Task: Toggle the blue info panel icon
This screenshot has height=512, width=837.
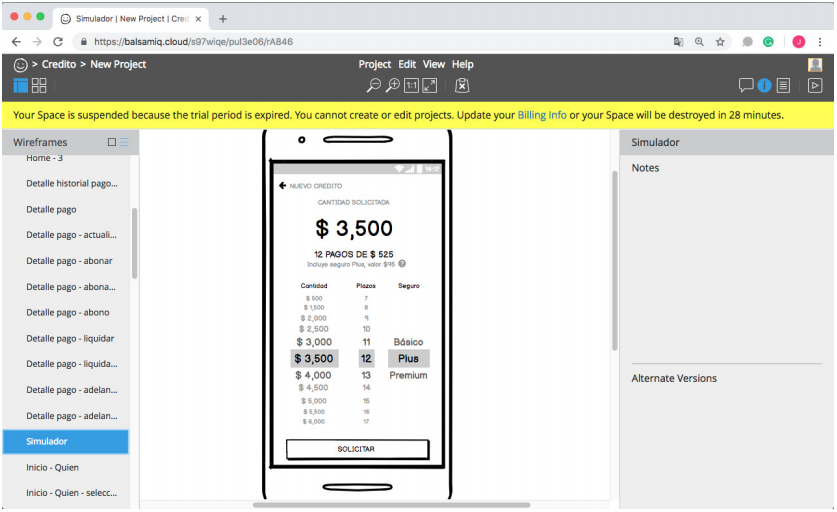Action: click(x=764, y=85)
